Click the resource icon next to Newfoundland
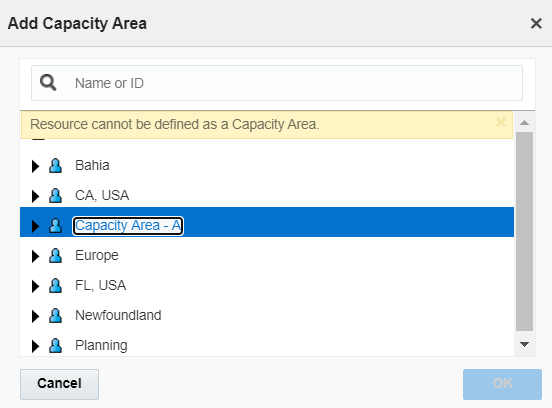Screen dimensions: 552x408 (55, 315)
